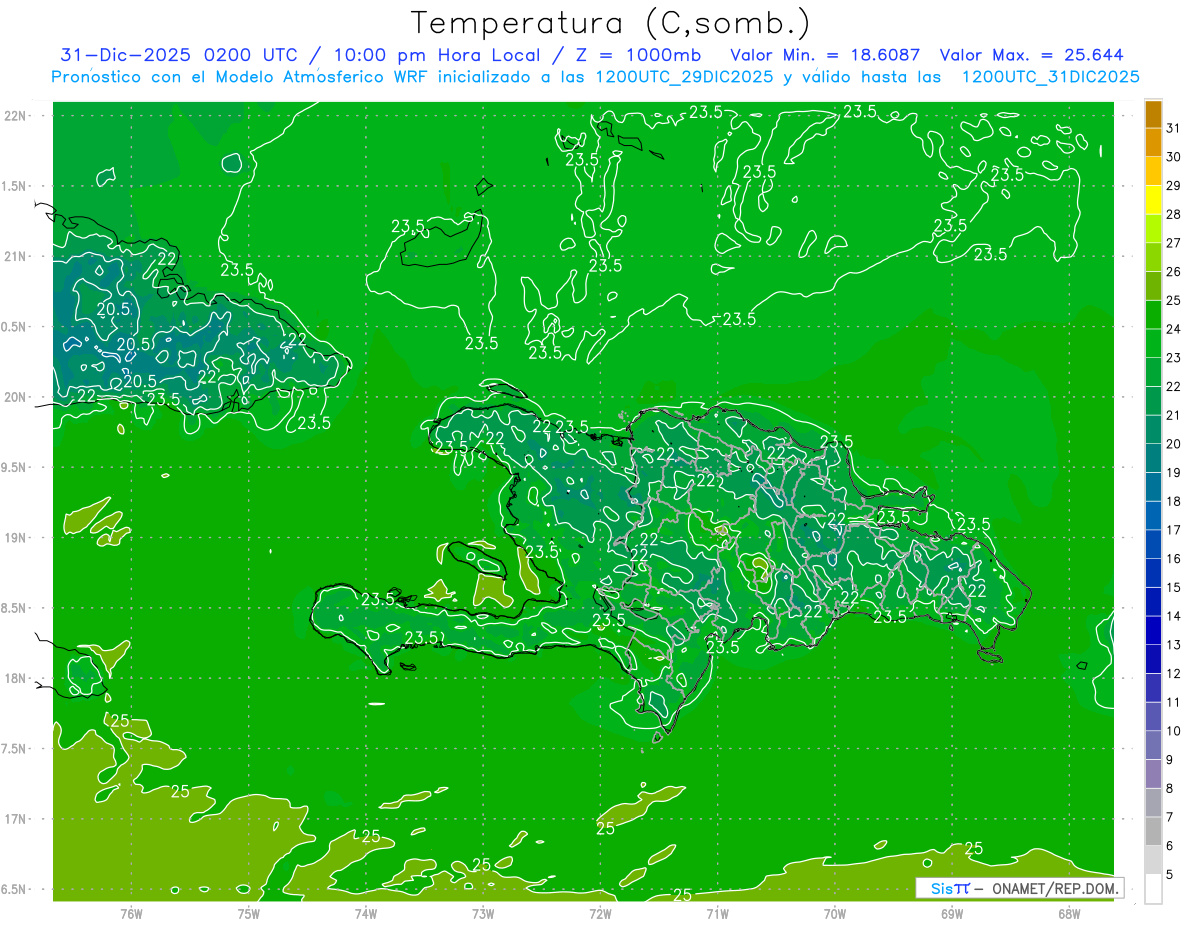1200x927 pixels.
Task: Click the "76W" longitude axis label
Action: 131,913
